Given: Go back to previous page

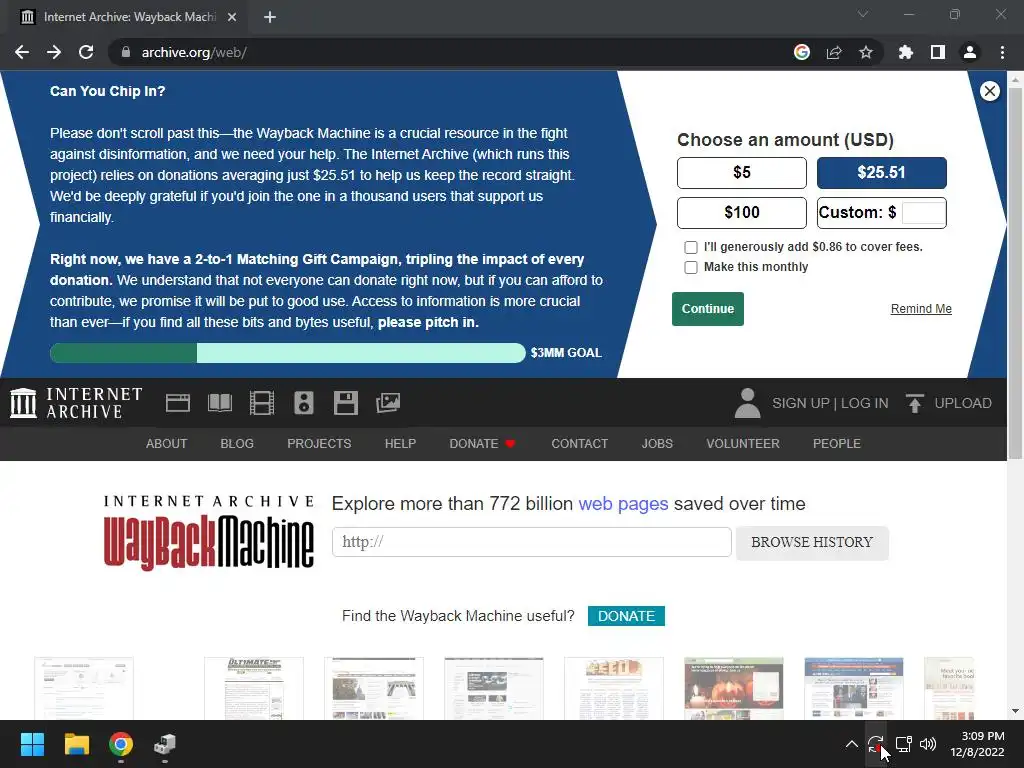Looking at the screenshot, I should pos(22,52).
